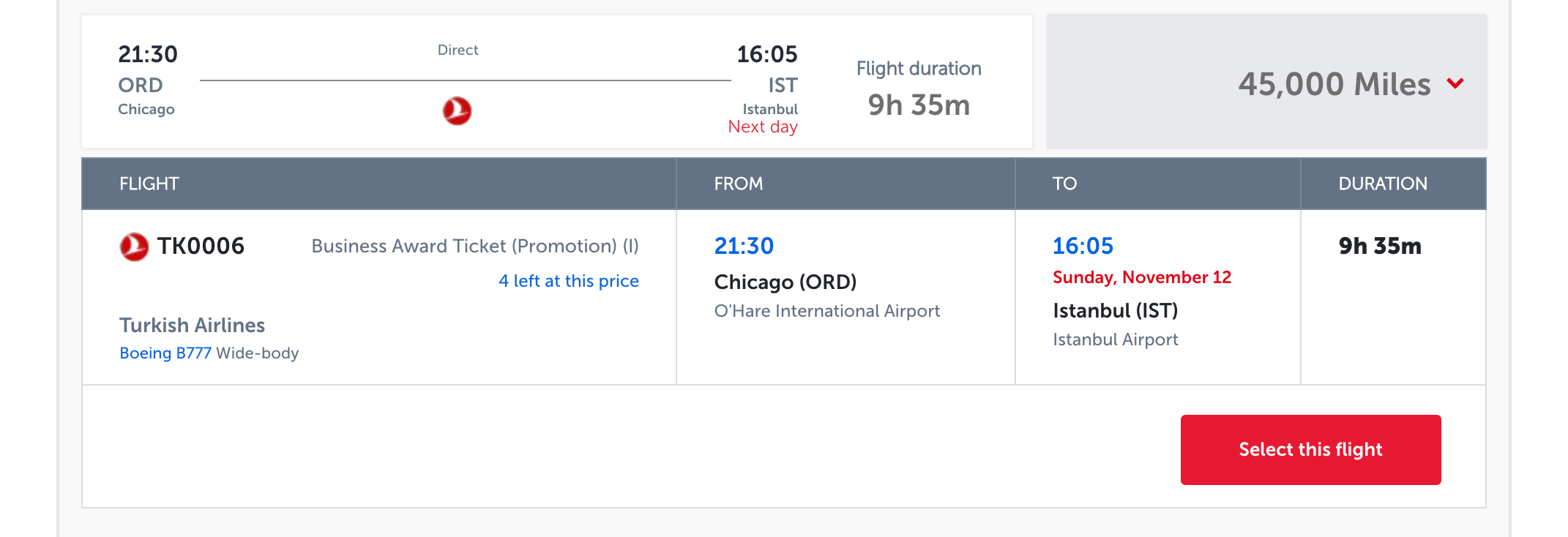
Task: Open the Boeing B777 aircraft link
Action: pos(165,353)
